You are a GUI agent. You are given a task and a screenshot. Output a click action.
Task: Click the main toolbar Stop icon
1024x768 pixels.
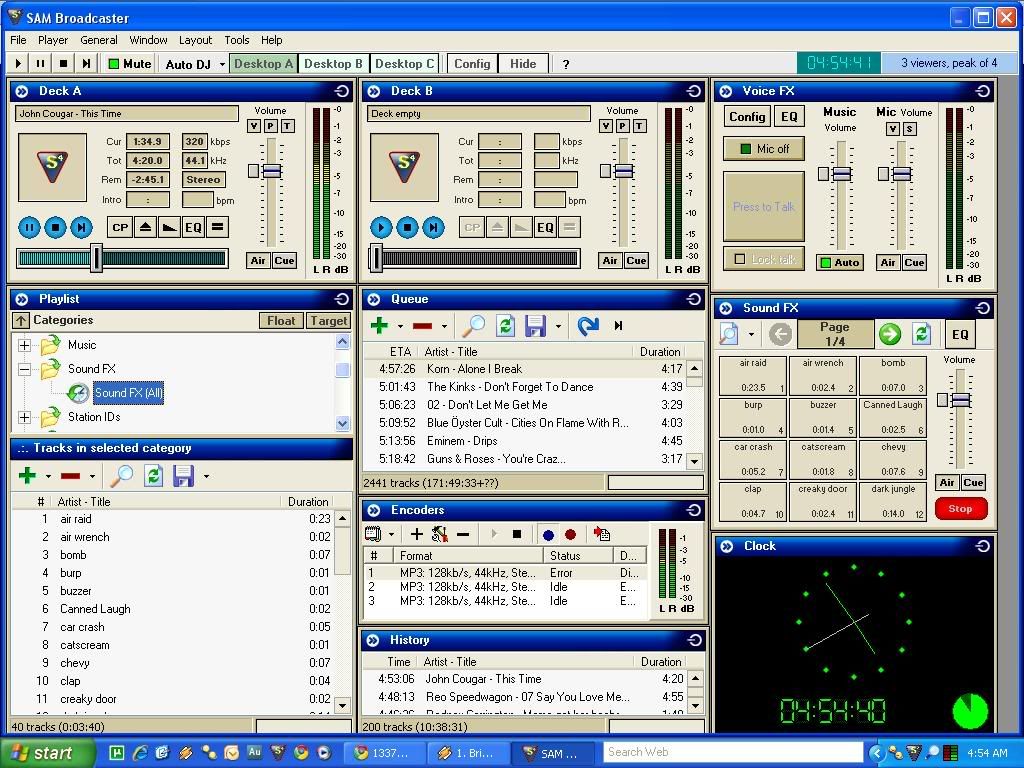click(63, 63)
